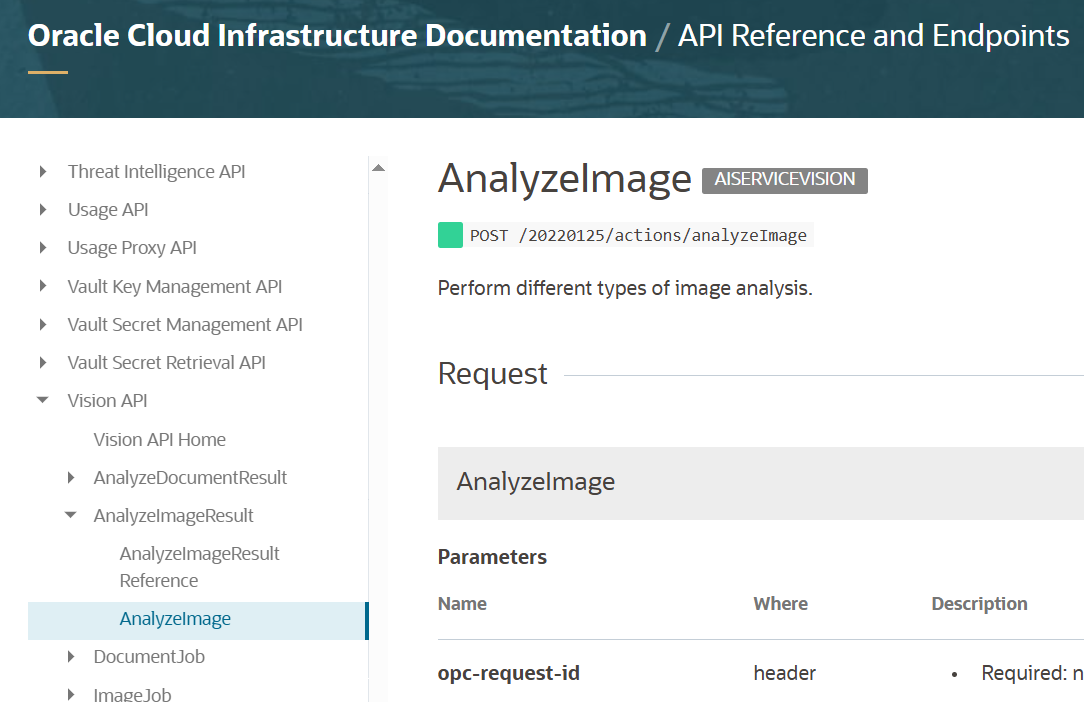Expand Vault Secret Management API arrow

(x=43, y=324)
